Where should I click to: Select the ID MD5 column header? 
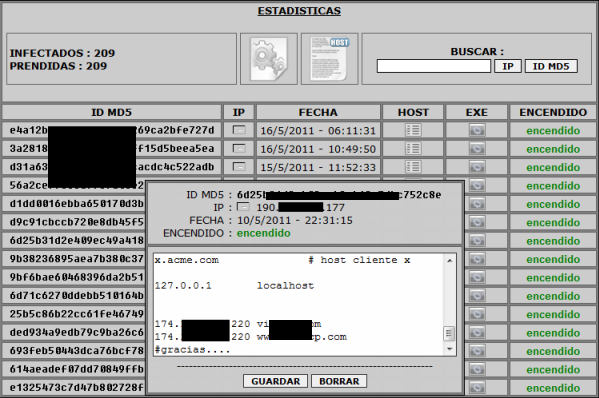(x=112, y=112)
